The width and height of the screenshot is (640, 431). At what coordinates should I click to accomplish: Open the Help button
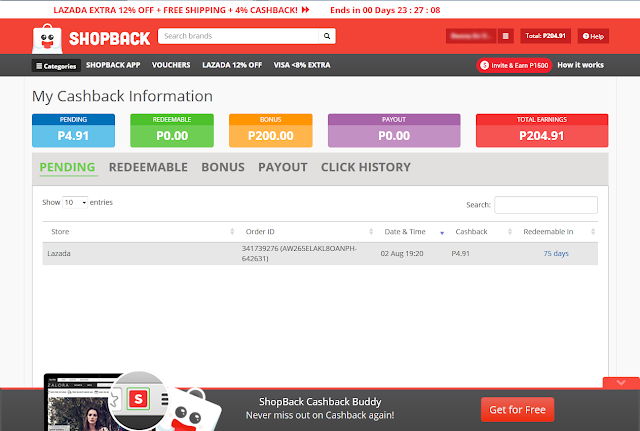click(593, 36)
